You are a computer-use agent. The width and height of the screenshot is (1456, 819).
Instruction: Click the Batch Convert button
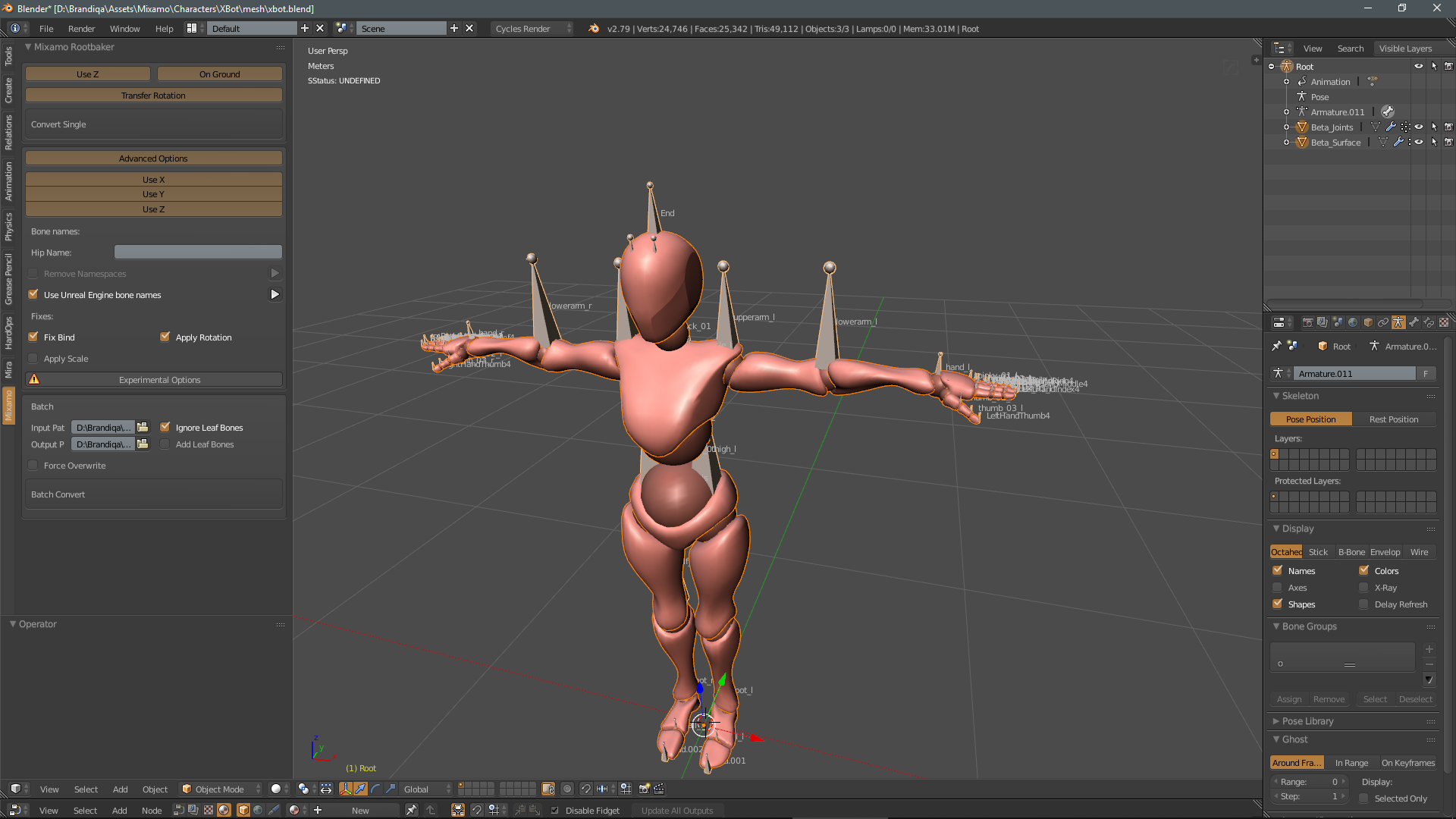pos(153,494)
